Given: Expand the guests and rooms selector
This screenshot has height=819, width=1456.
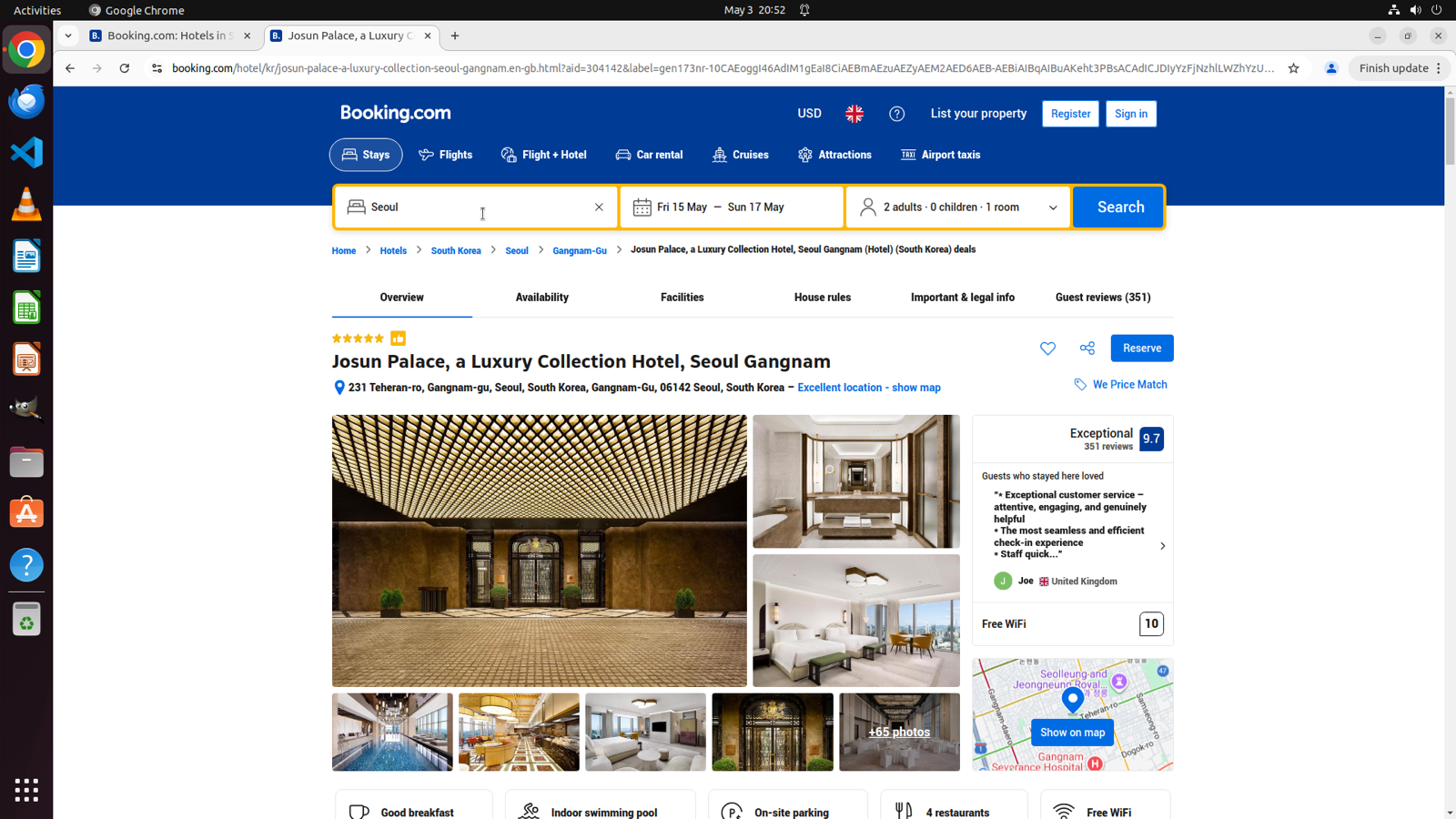Looking at the screenshot, I should (x=958, y=207).
